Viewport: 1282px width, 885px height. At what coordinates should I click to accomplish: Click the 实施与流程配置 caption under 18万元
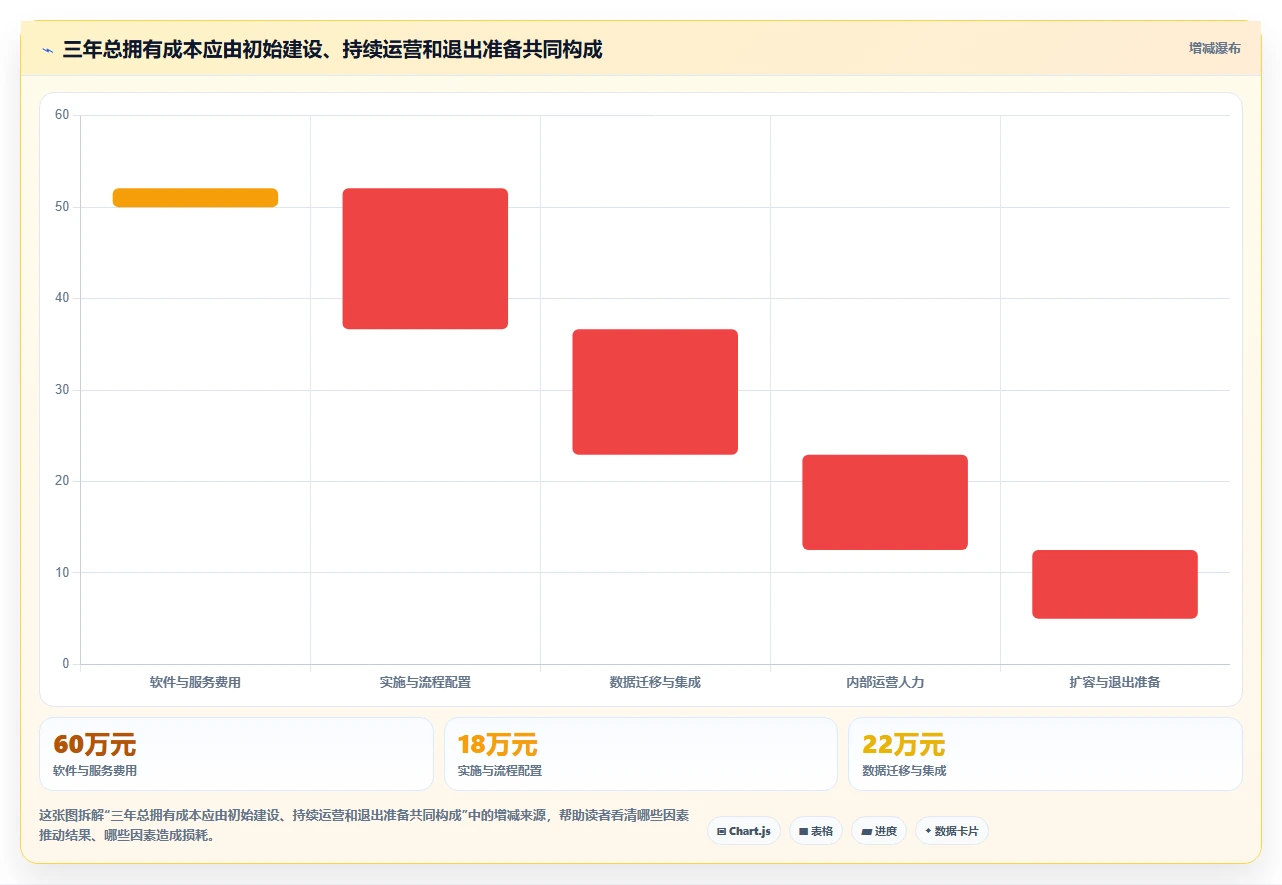[500, 771]
